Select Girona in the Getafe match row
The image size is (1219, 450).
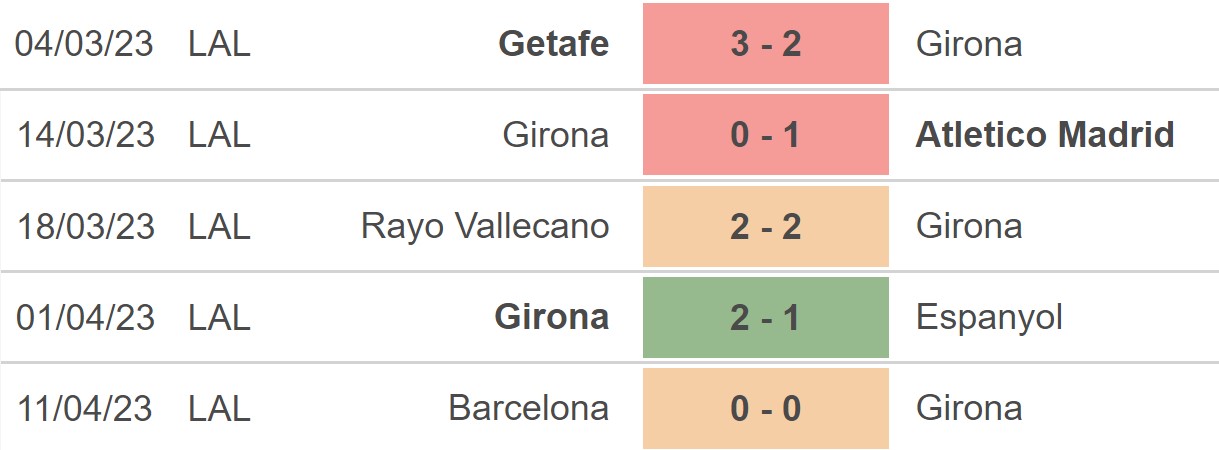pos(969,44)
